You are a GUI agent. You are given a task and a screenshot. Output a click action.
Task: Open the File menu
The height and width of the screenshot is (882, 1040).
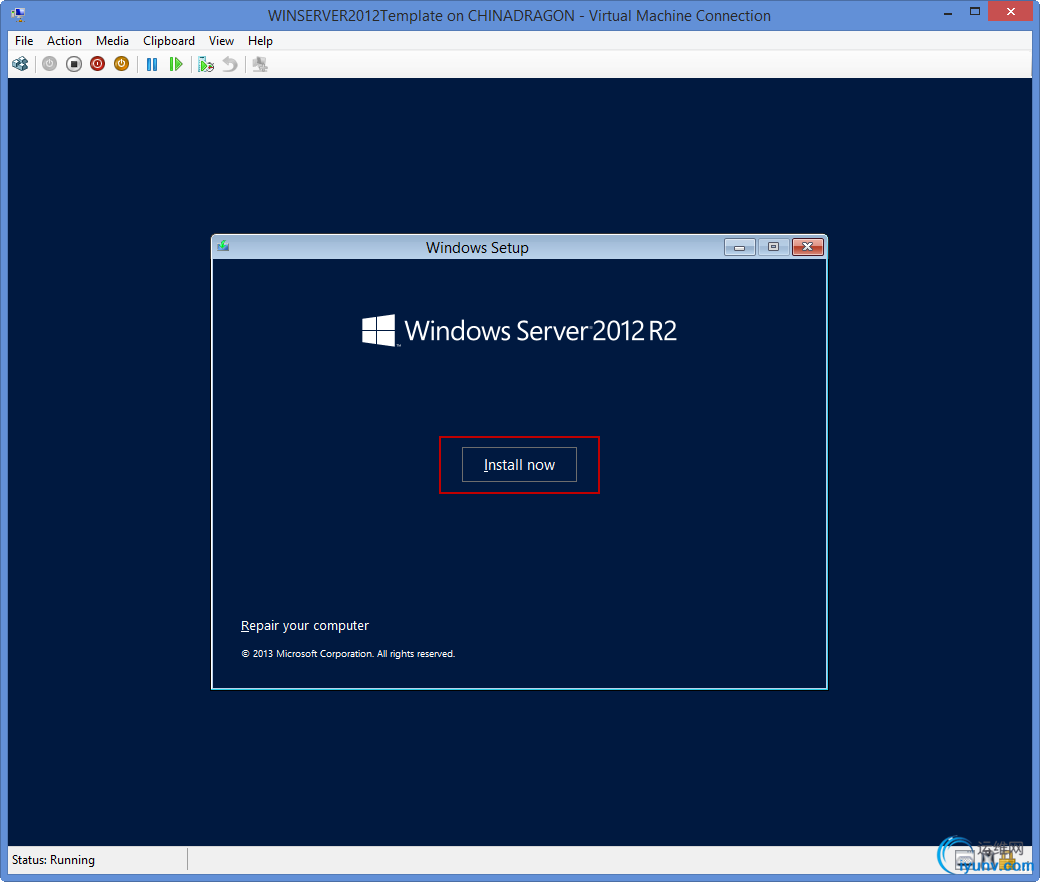click(24, 41)
